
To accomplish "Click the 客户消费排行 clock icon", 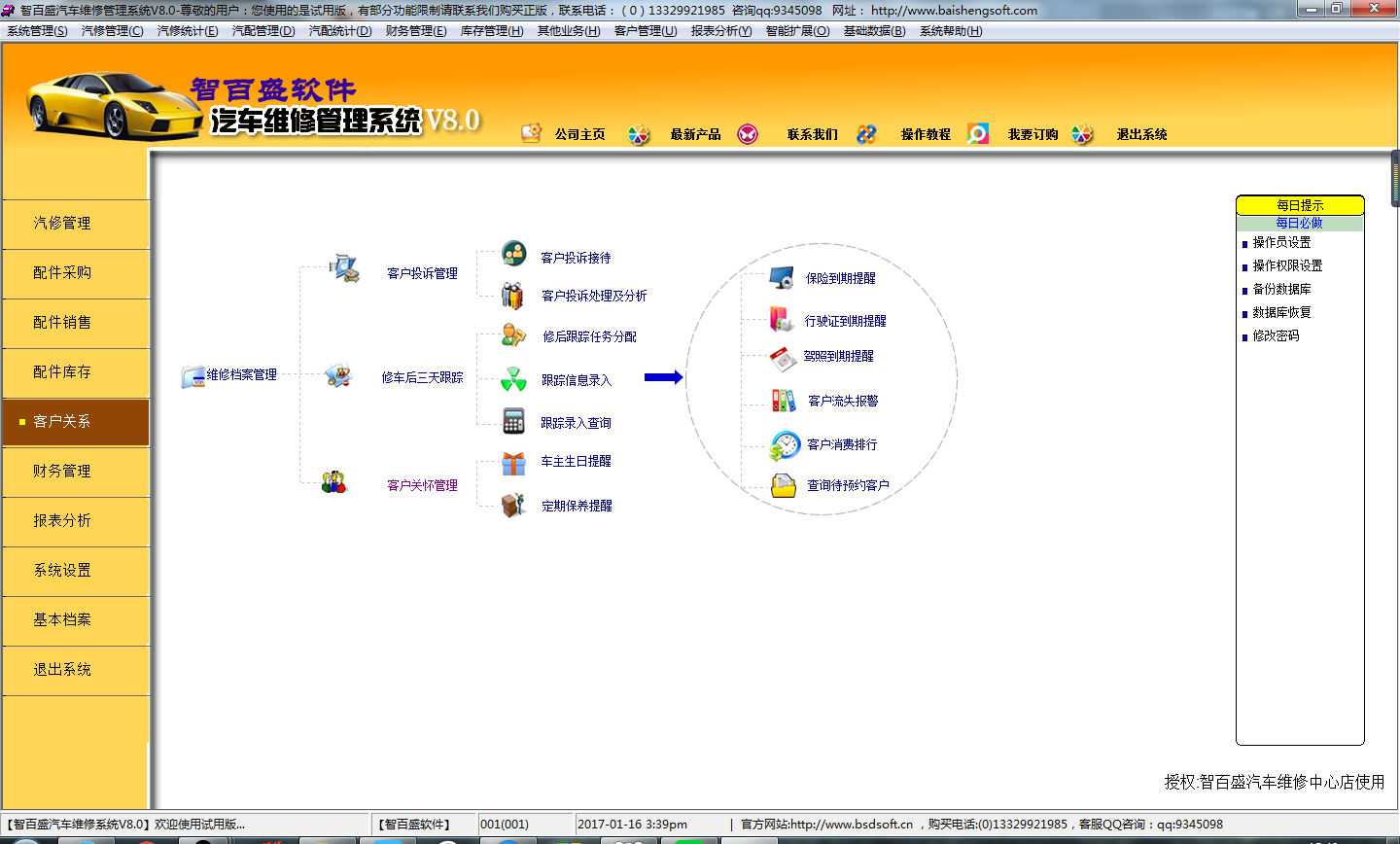I will [x=784, y=445].
